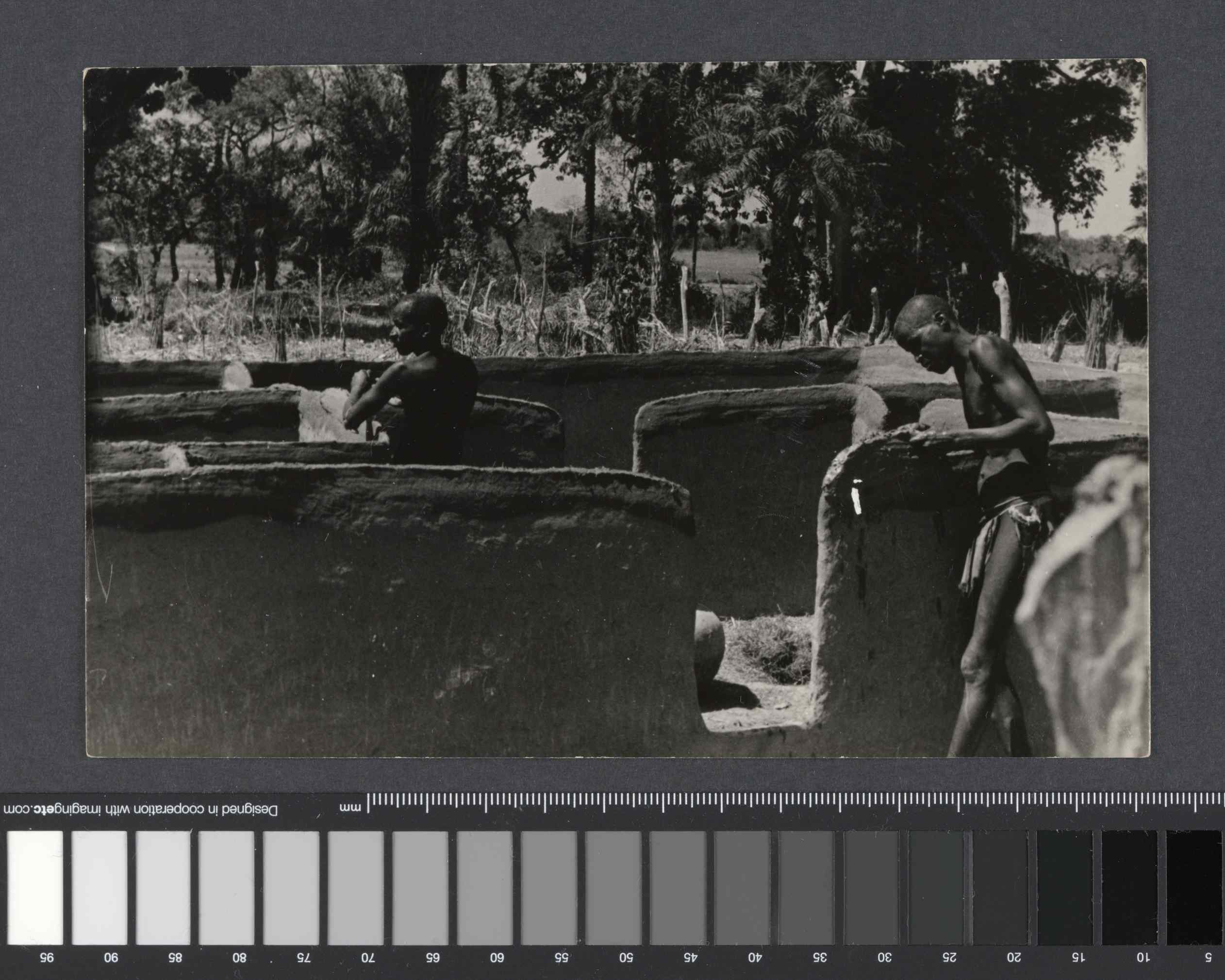Choose the gray swatch labeled 85
The height and width of the screenshot is (980, 1225).
(163, 887)
